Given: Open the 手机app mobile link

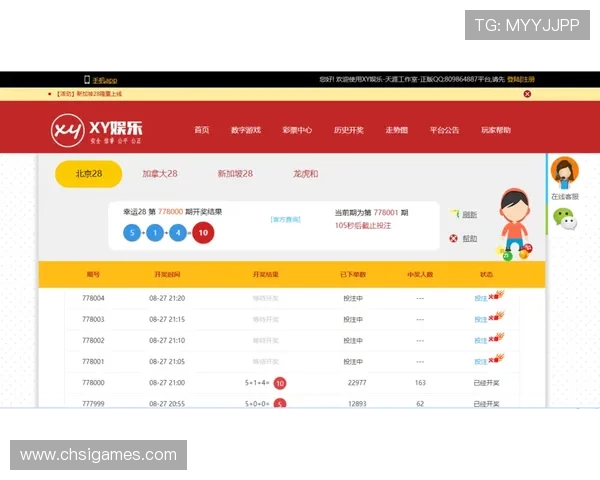Looking at the screenshot, I should (104, 80).
